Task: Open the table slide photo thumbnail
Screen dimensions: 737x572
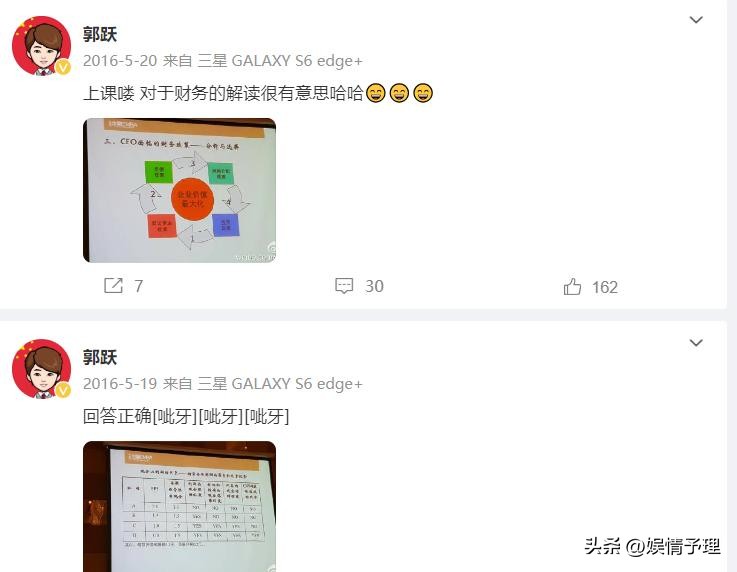Action: coord(180,507)
